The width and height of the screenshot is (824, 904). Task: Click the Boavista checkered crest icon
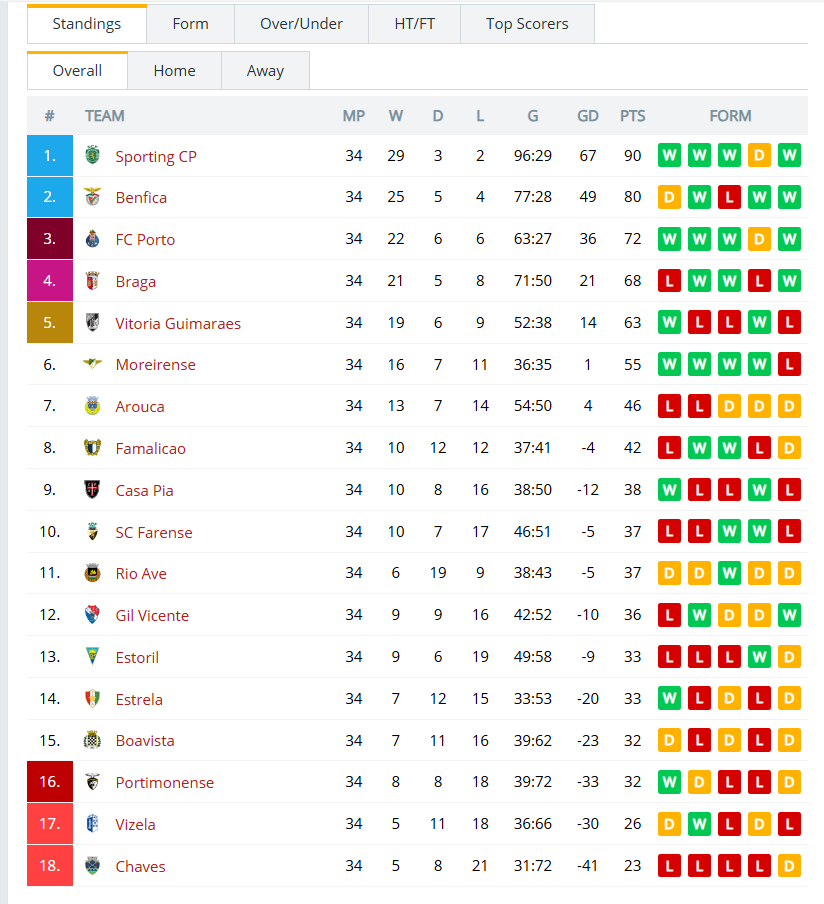tap(92, 740)
